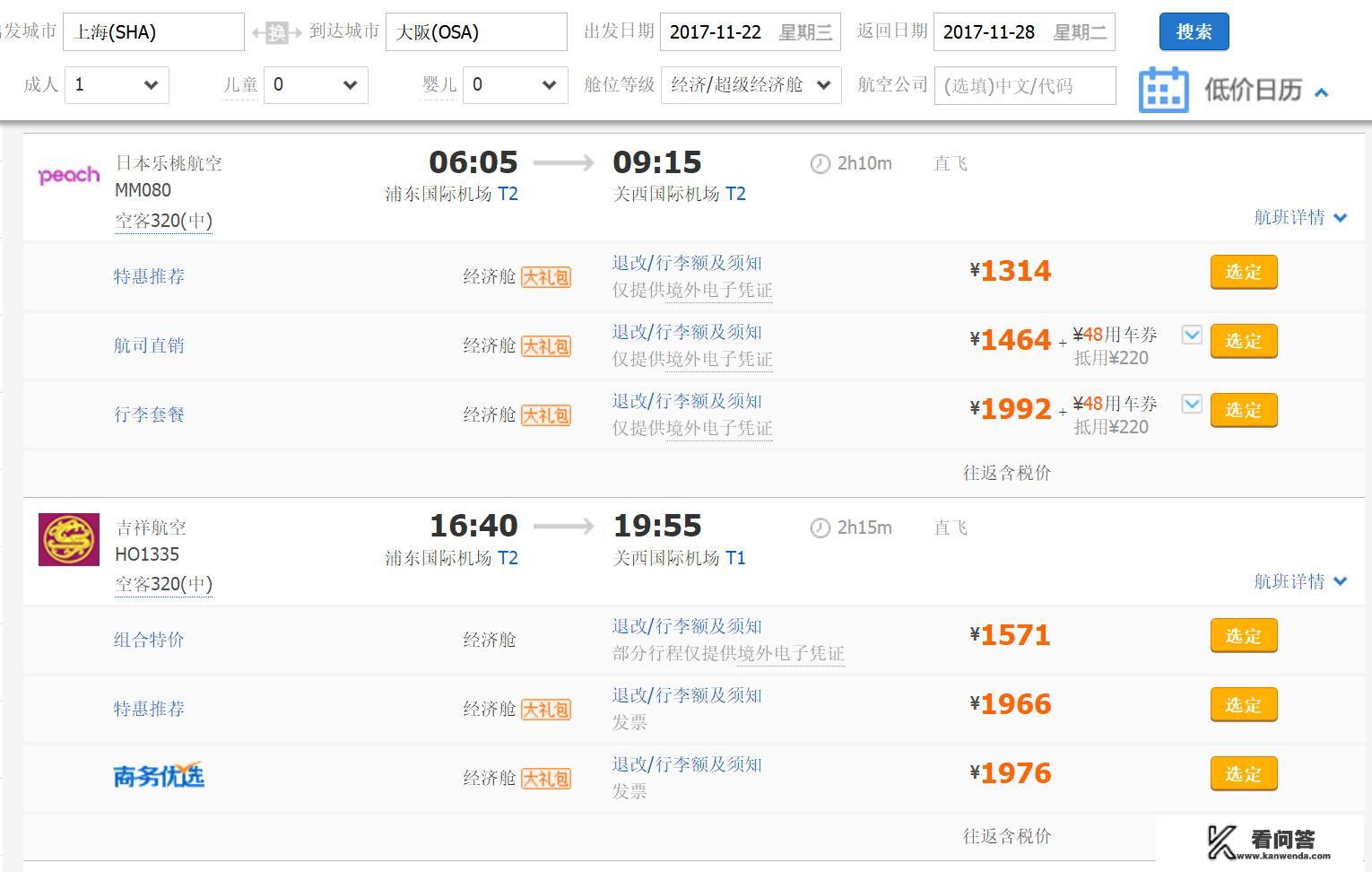Click the airline company input field
The width and height of the screenshot is (1372, 872).
pos(1025,85)
